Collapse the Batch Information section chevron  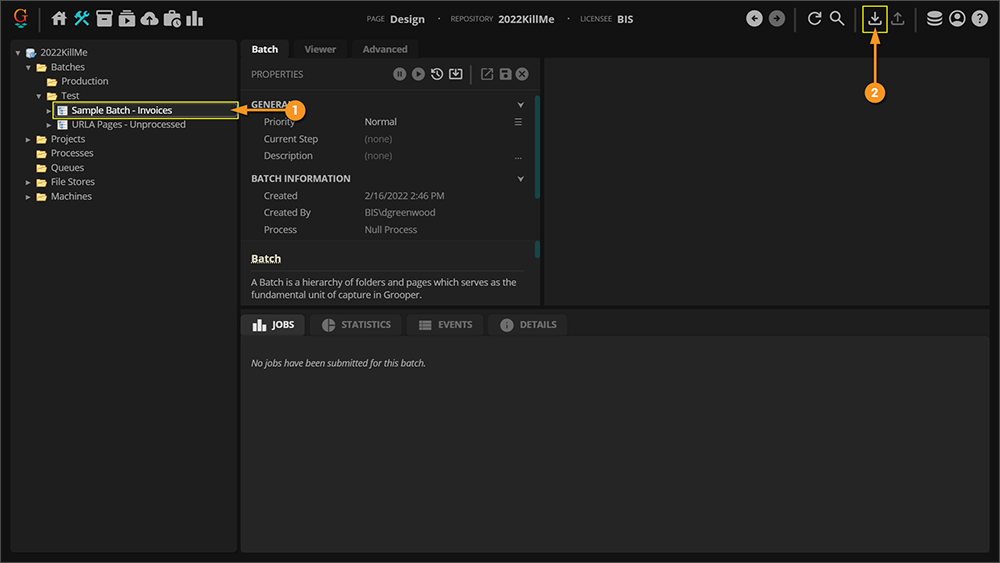(x=520, y=179)
